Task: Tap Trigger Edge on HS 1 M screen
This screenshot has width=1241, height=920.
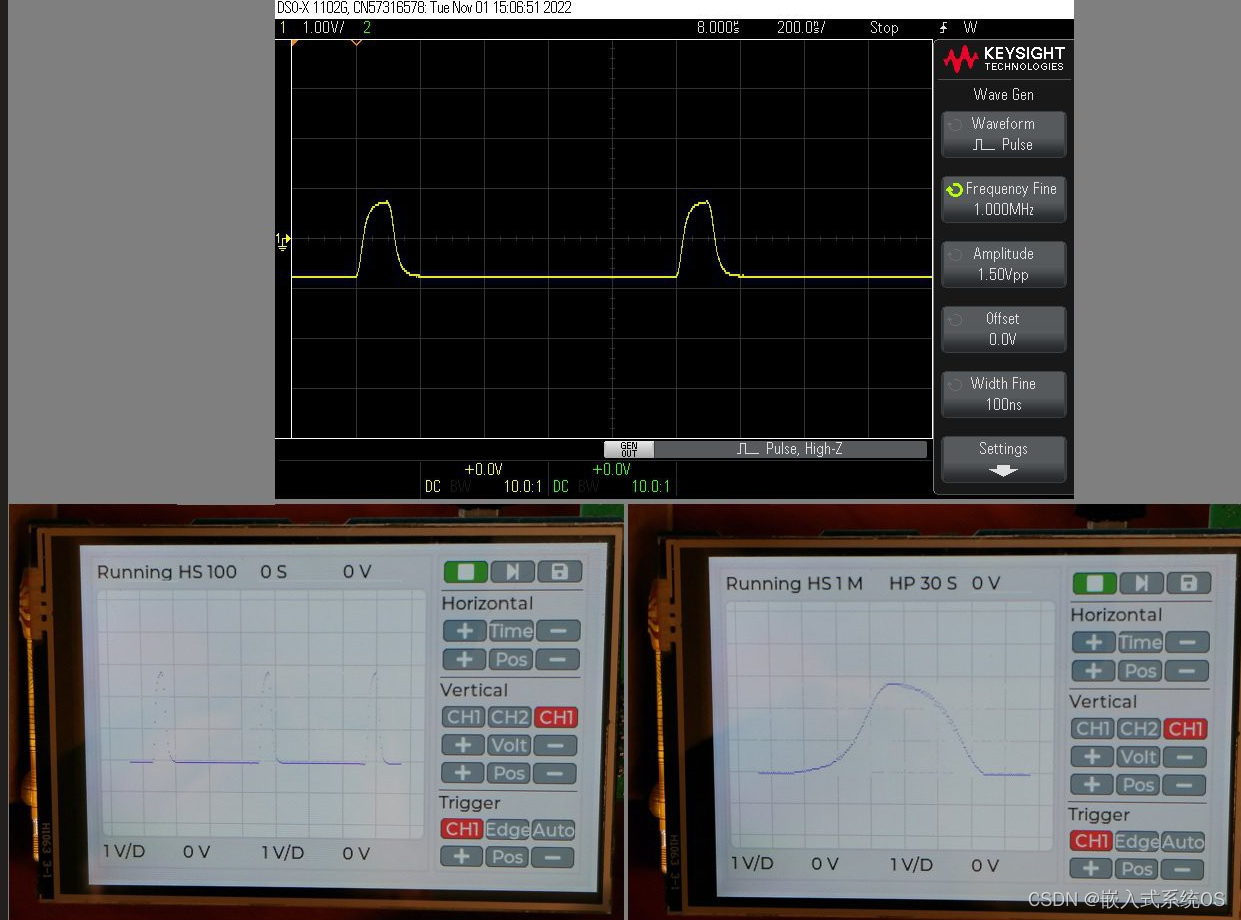Action: click(1138, 842)
